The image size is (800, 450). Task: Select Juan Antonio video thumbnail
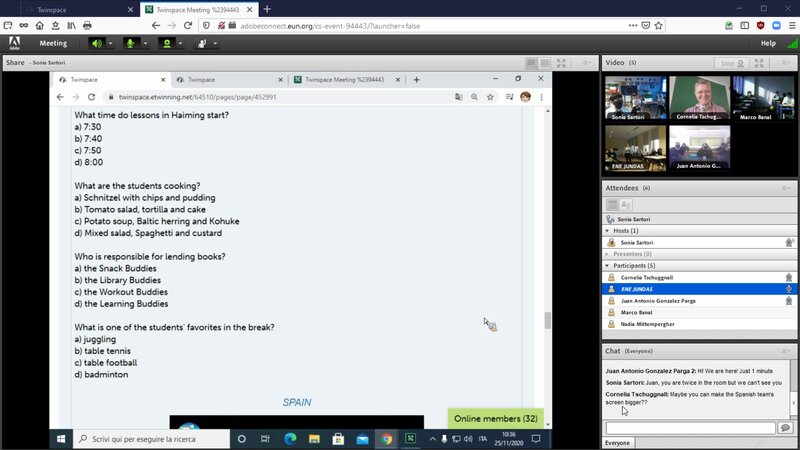699,148
